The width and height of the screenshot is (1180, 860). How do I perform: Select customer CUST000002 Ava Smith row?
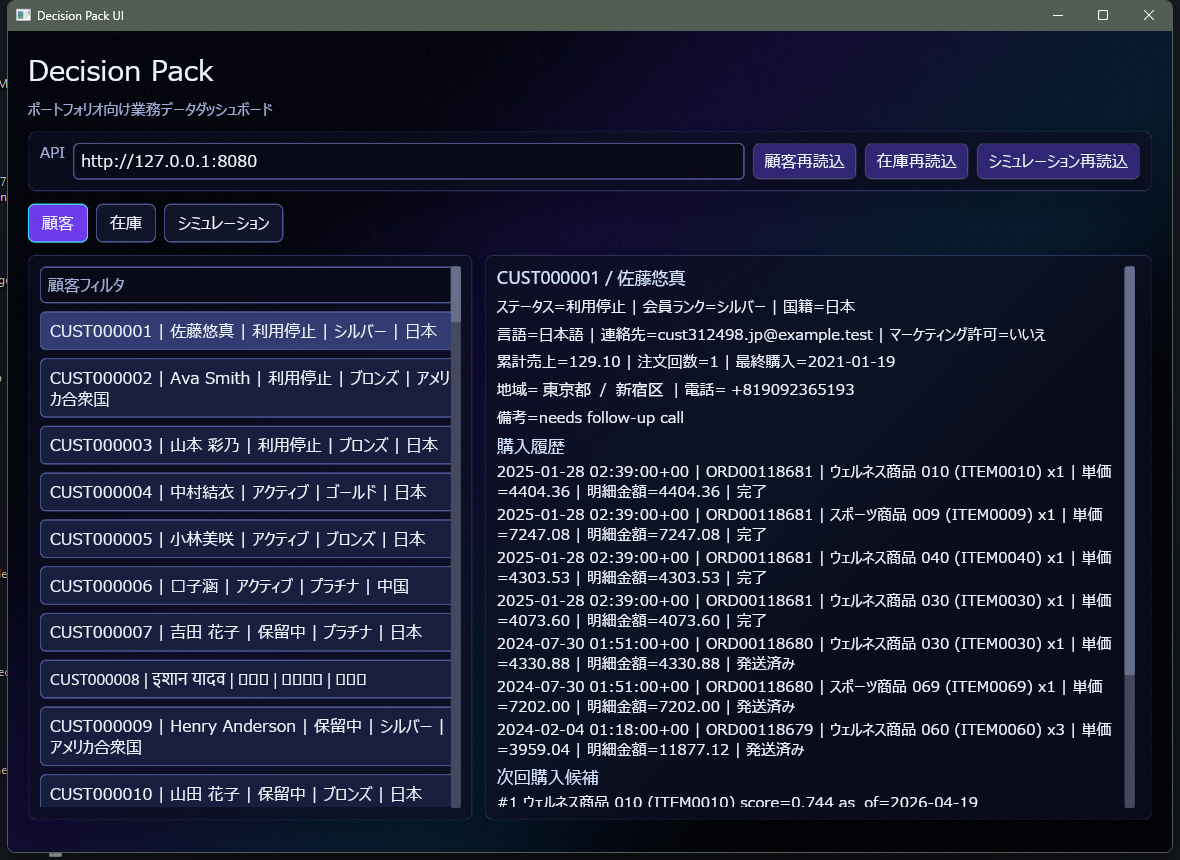[x=245, y=388]
